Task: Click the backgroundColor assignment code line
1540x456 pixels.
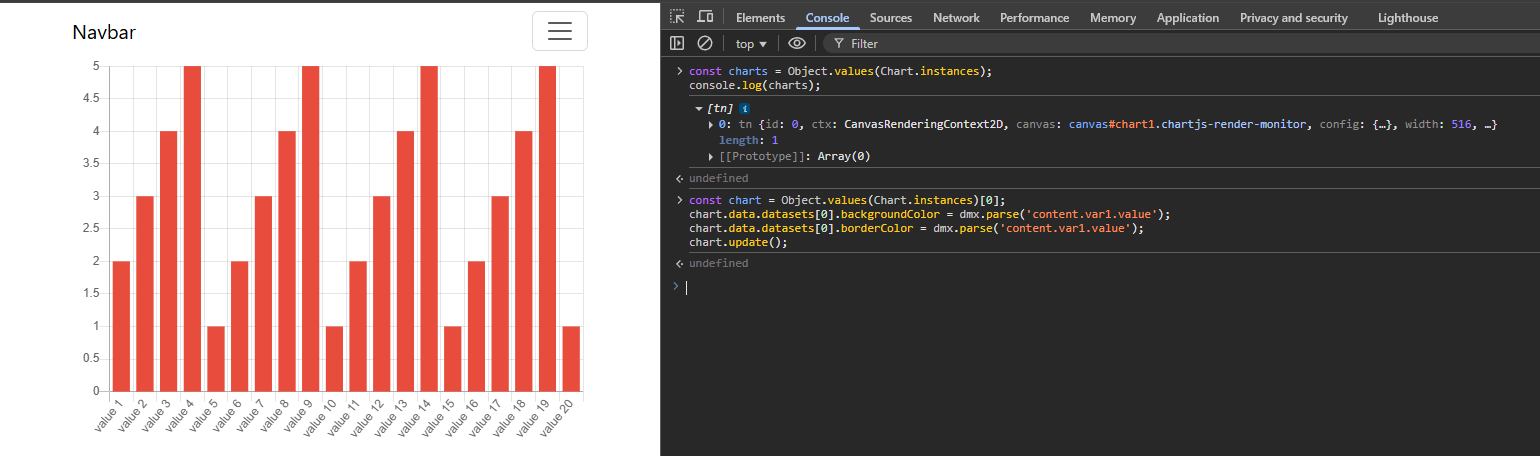Action: (929, 214)
